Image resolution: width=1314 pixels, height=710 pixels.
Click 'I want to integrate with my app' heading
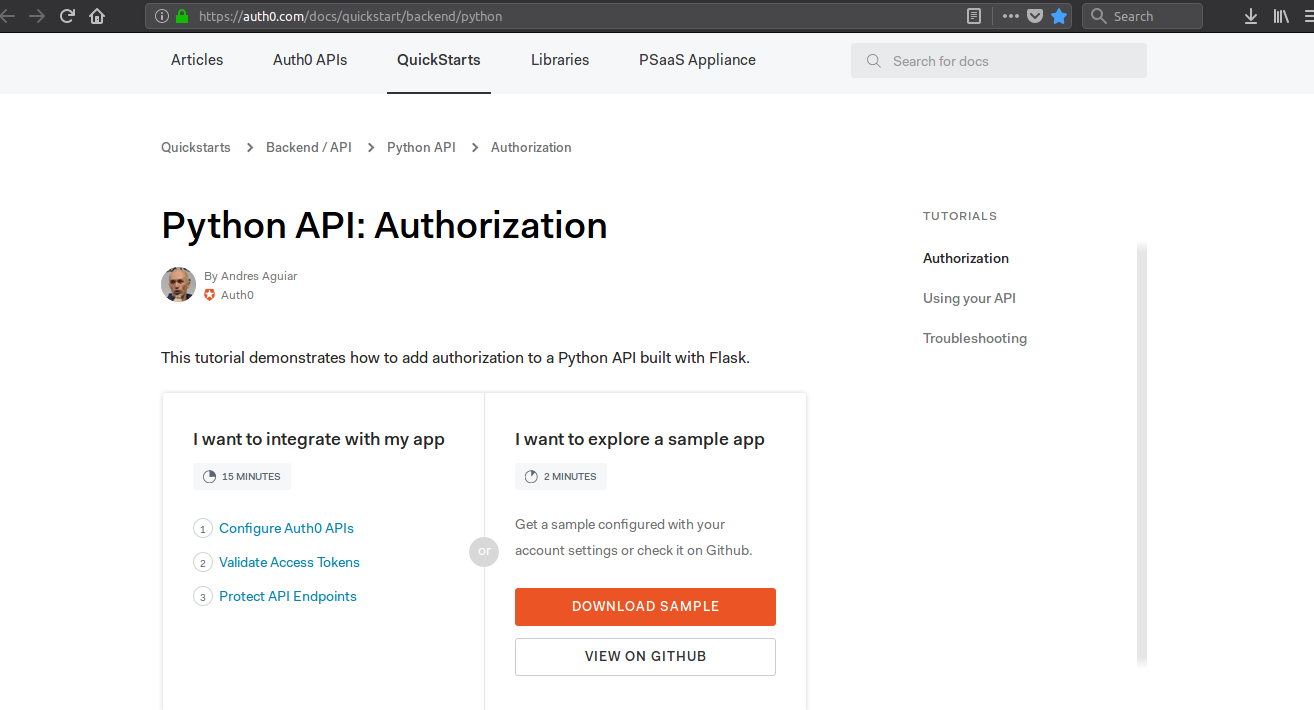click(319, 439)
